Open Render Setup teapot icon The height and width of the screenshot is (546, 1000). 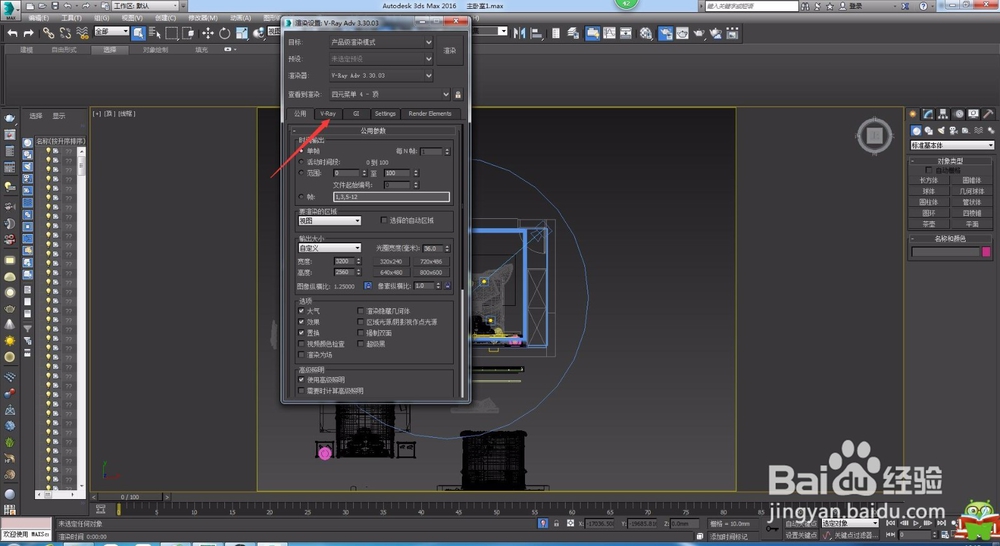(x=665, y=33)
